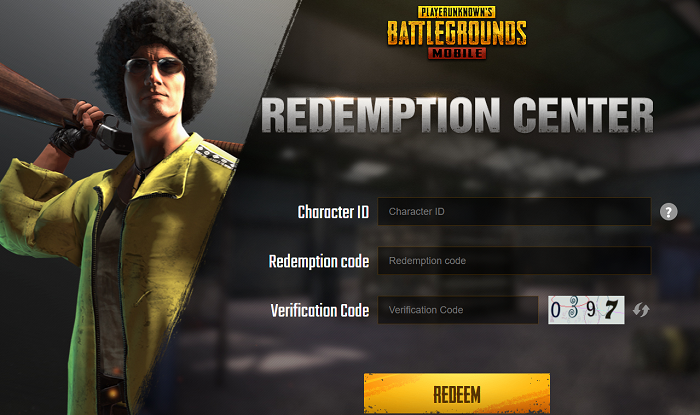Focus the Redemption code input field
This screenshot has width=700, height=415.
click(514, 261)
